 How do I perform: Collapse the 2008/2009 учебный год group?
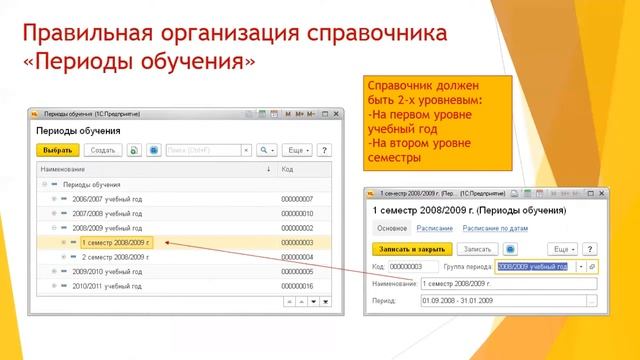tap(54, 228)
